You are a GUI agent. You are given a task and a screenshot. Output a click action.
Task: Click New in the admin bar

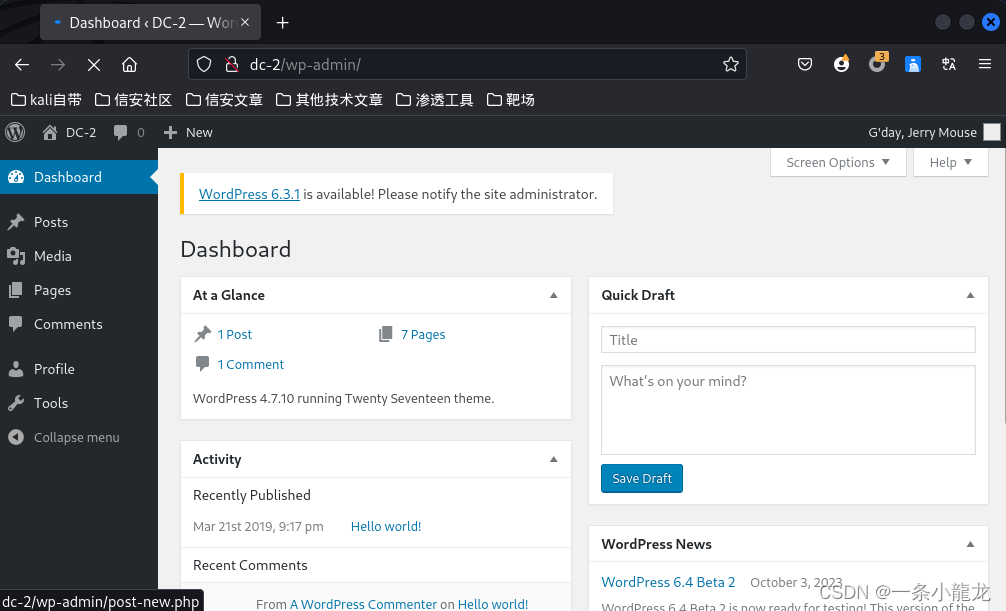(x=188, y=132)
